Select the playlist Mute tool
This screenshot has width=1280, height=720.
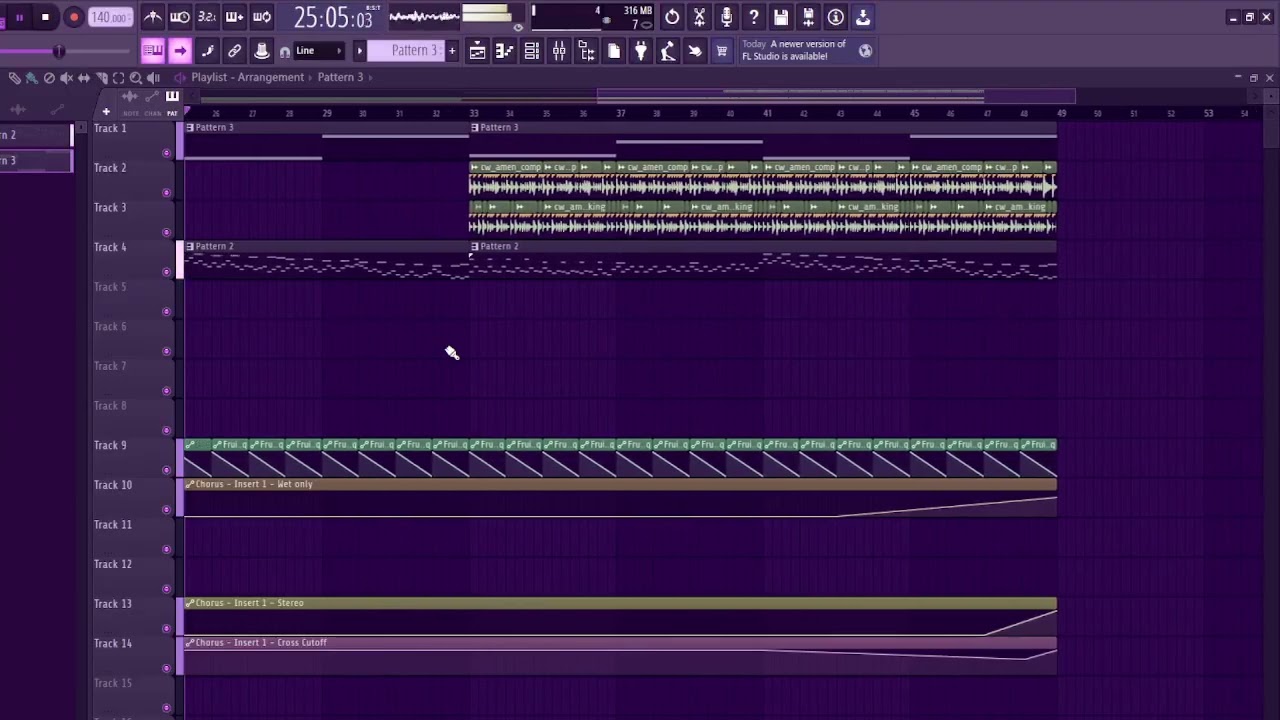[x=66, y=77]
